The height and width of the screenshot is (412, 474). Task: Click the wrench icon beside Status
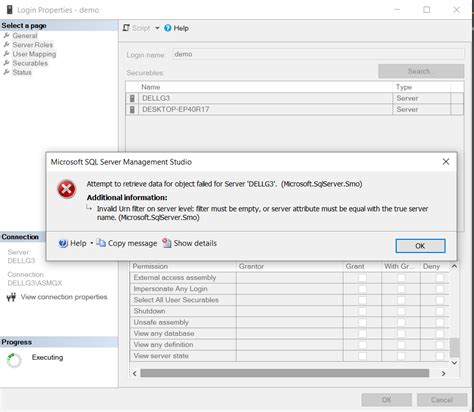6,72
